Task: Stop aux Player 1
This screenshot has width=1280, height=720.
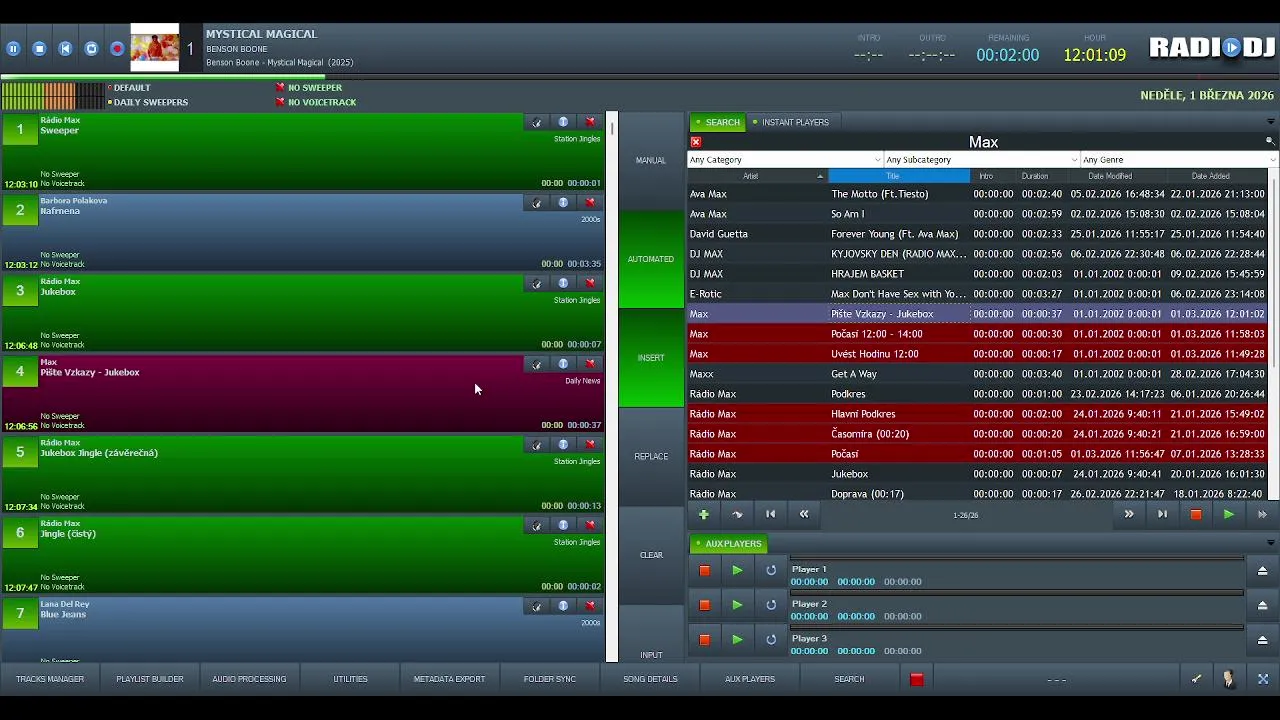Action: click(x=704, y=570)
